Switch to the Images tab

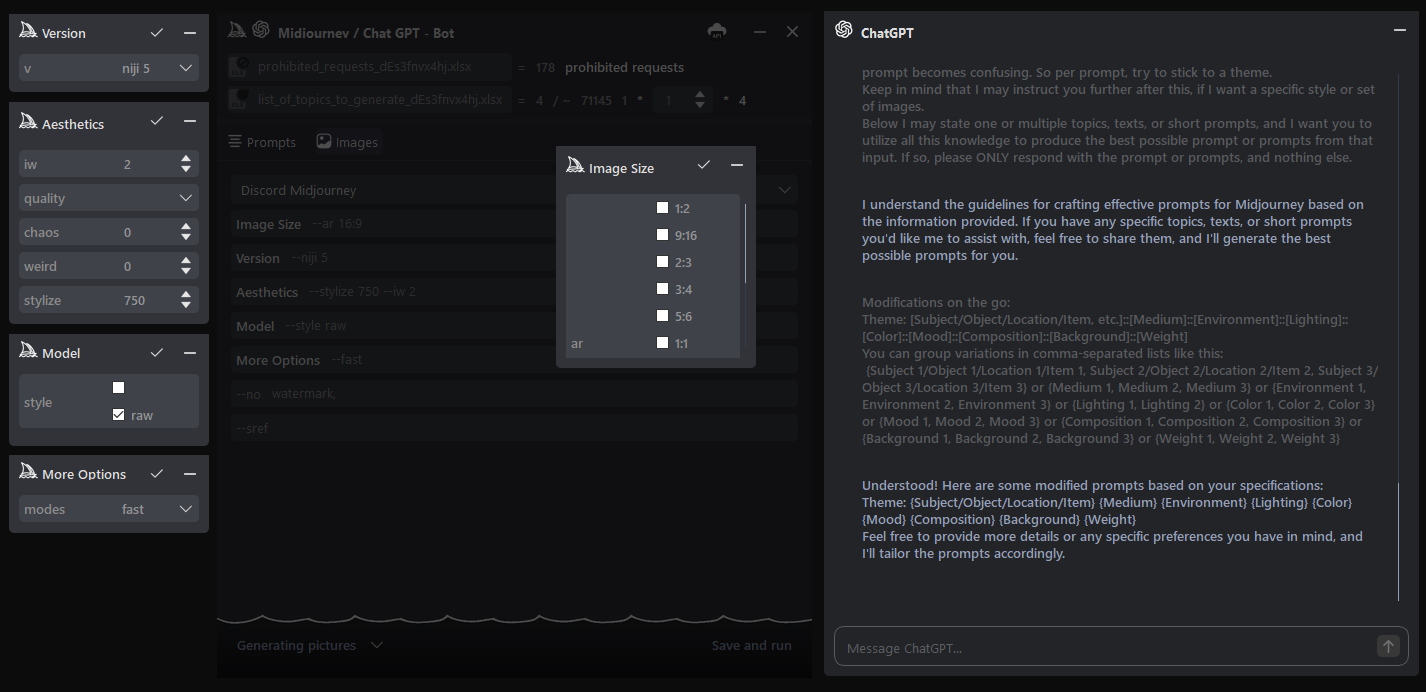(347, 142)
